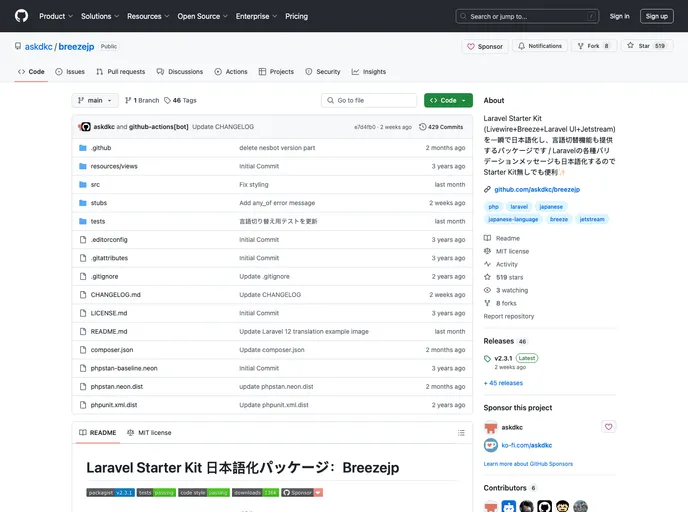Click the askdkc avatar in commit row

85,127
